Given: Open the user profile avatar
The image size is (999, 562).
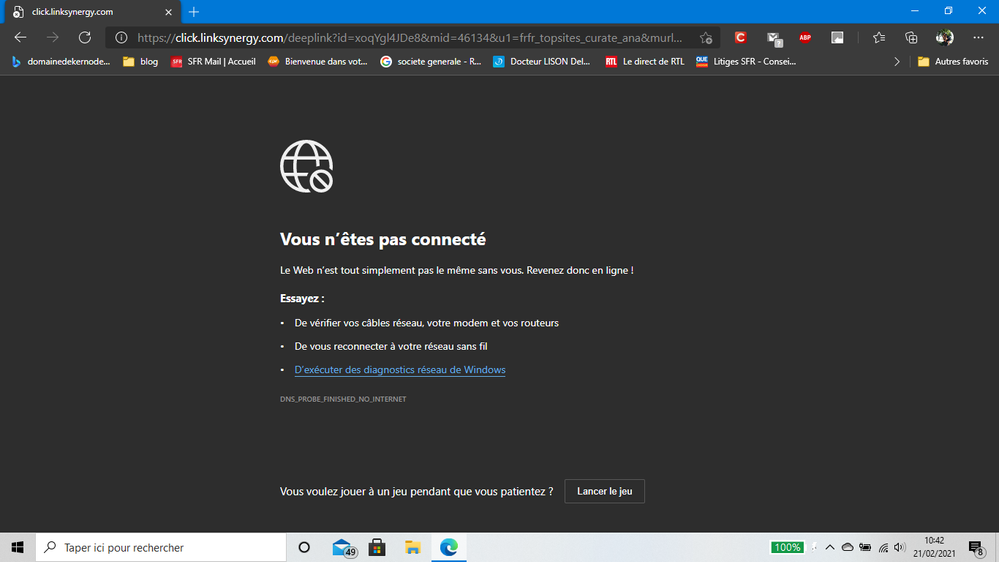Looking at the screenshot, I should click(944, 38).
